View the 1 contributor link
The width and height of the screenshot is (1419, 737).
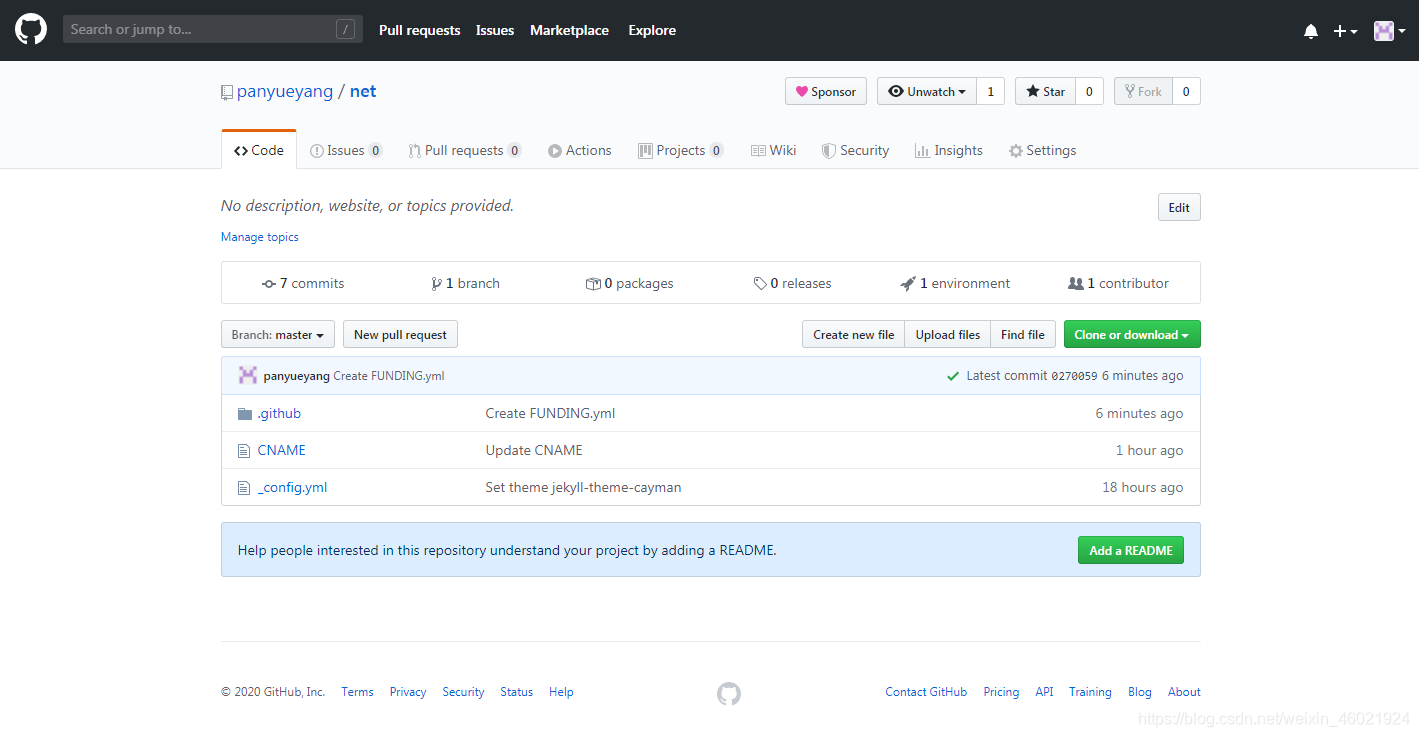tap(1118, 283)
